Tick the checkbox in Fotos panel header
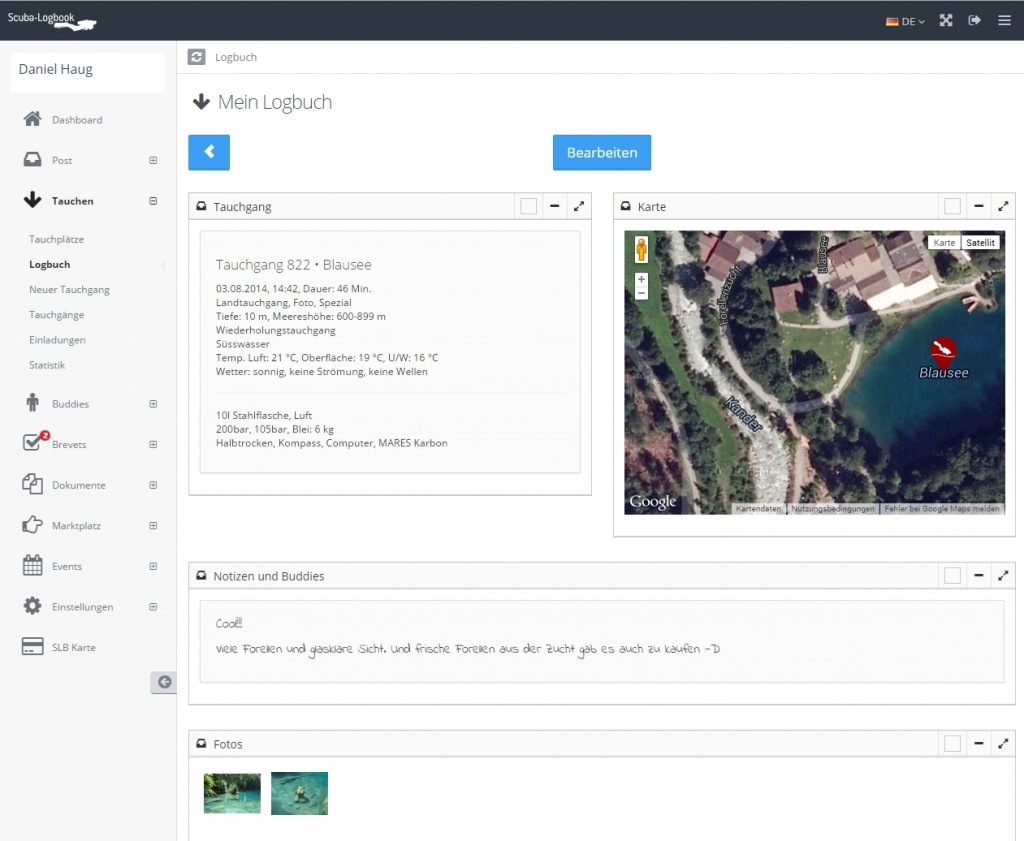 952,743
